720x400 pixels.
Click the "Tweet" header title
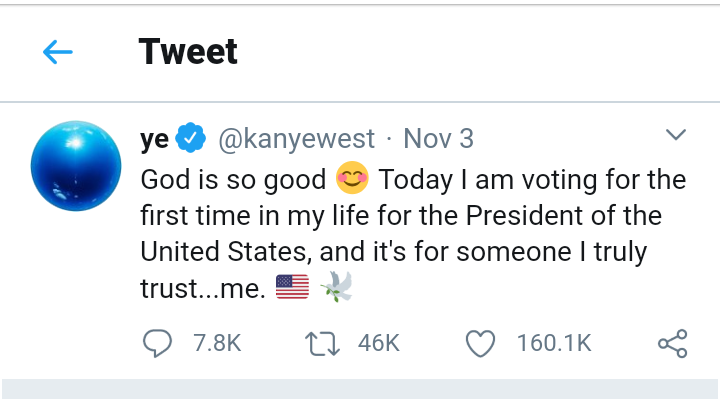(x=188, y=51)
